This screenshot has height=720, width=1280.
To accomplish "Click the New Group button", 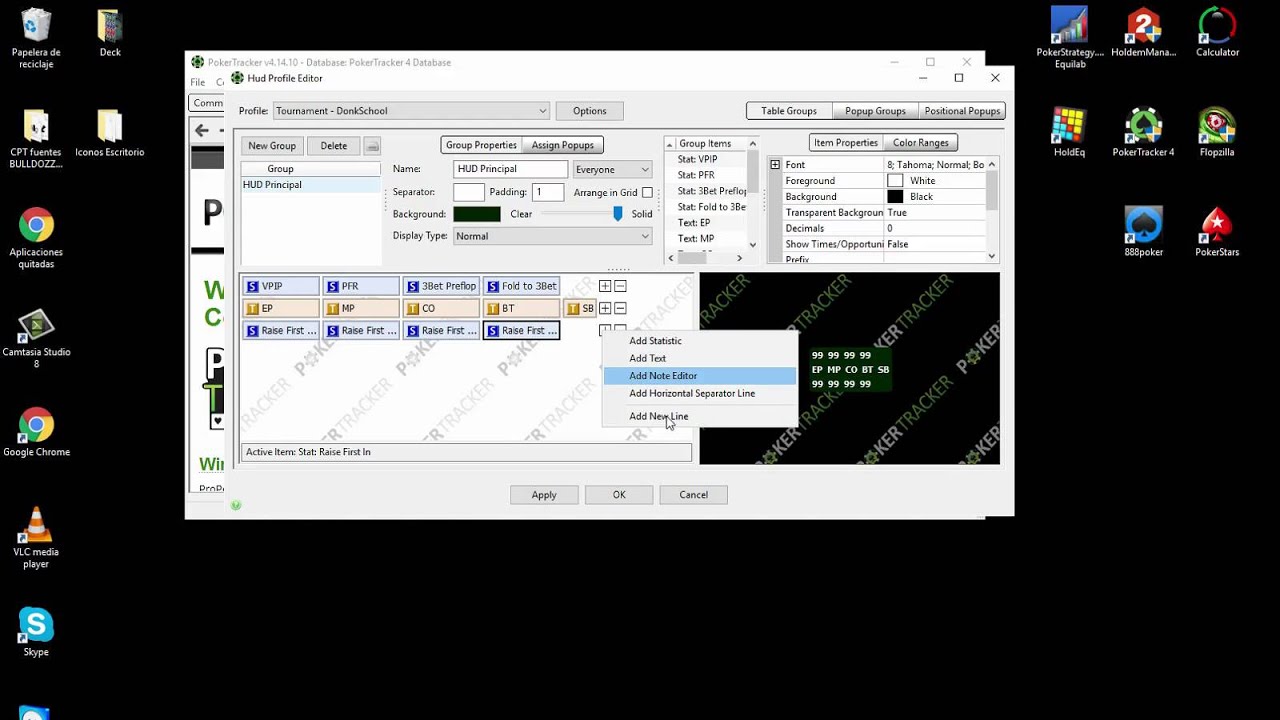I will (272, 146).
